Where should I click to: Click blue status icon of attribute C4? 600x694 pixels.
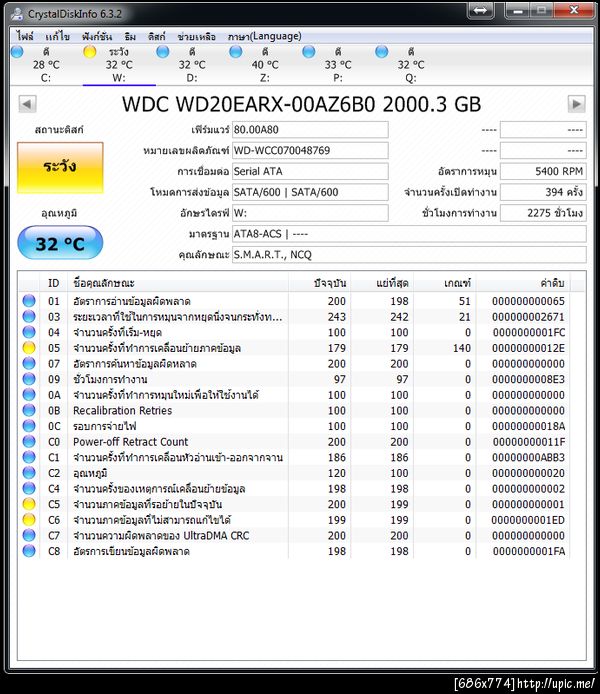(x=29, y=489)
